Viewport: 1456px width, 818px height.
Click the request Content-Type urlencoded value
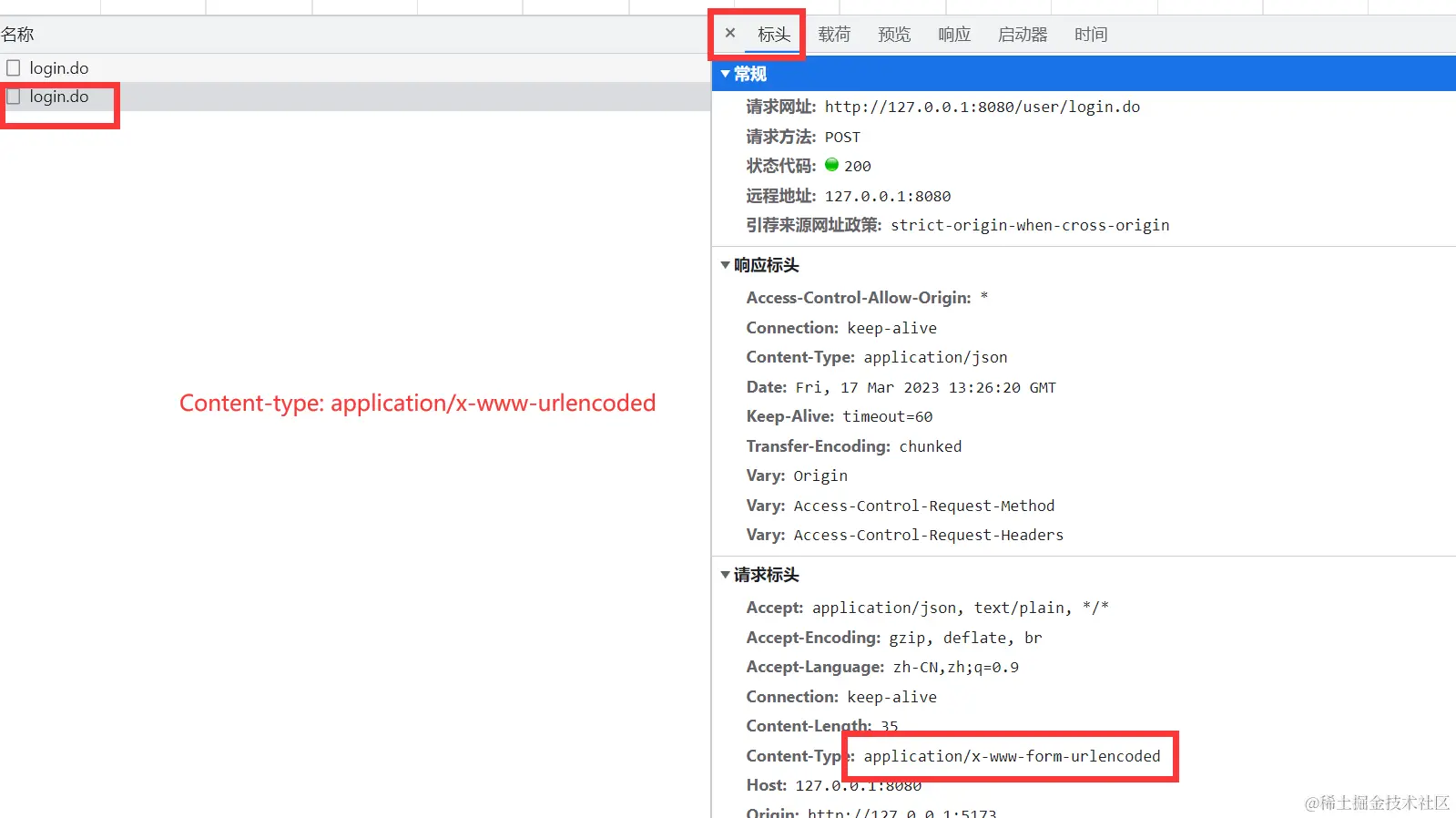1012,756
